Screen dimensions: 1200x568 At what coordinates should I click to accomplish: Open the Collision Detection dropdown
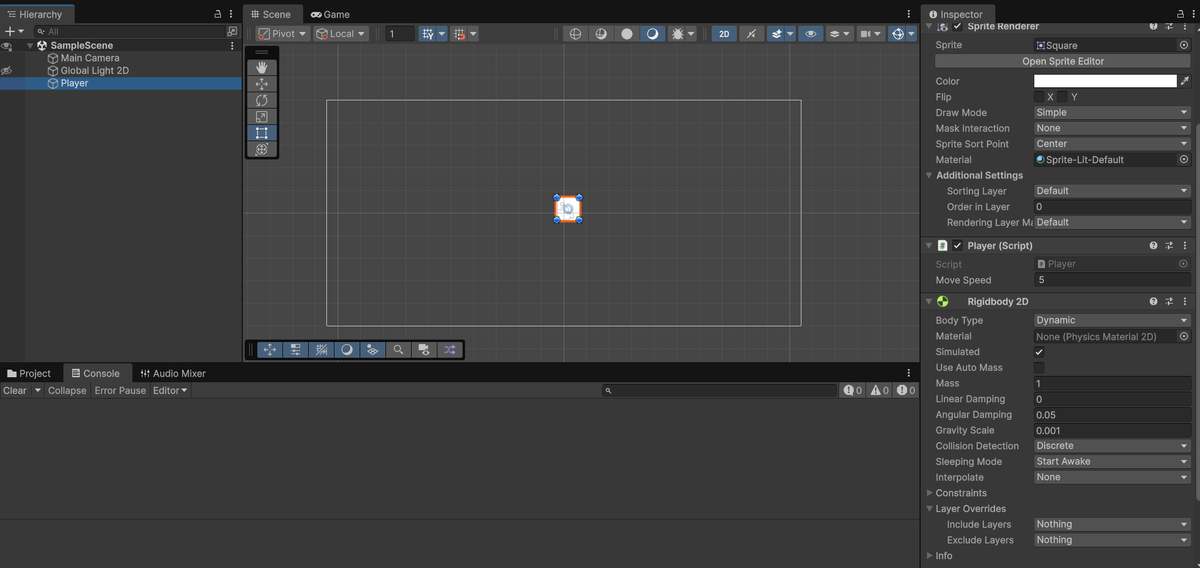[x=1112, y=446]
